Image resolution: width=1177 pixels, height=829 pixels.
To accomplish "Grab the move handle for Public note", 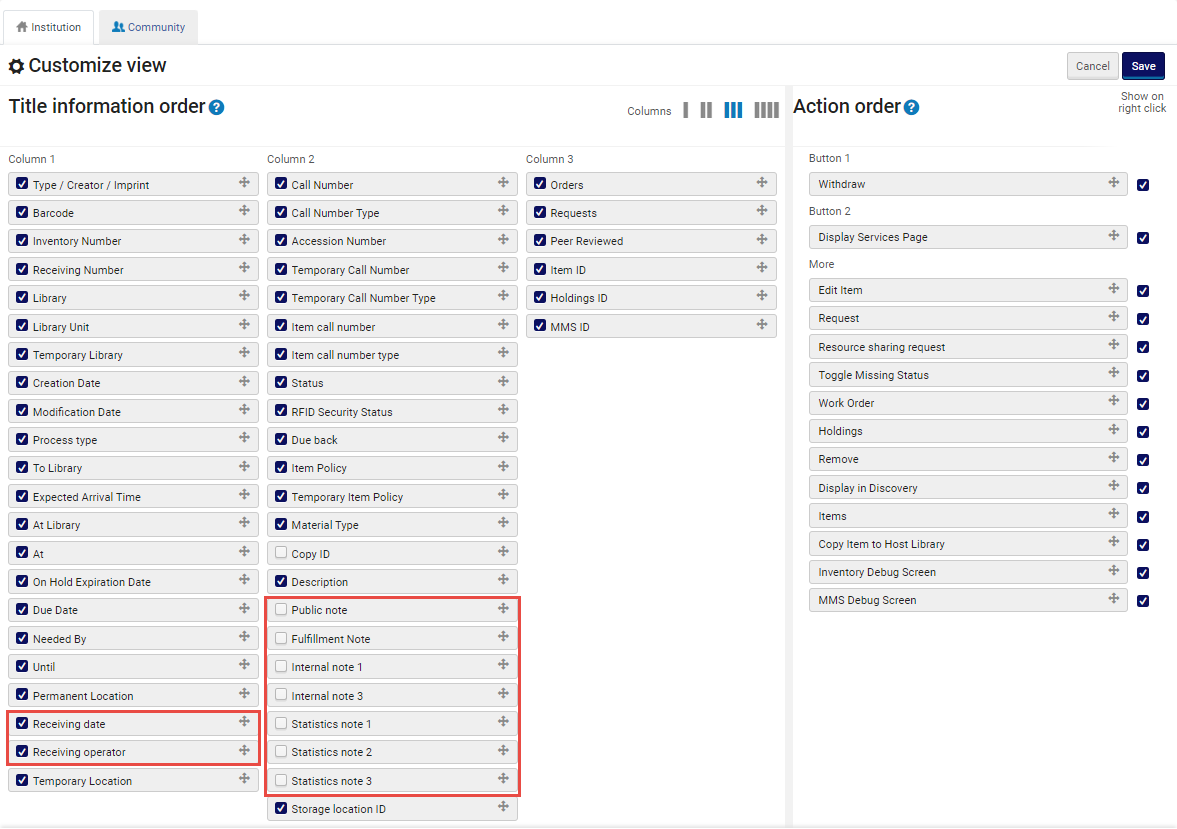I will point(503,608).
